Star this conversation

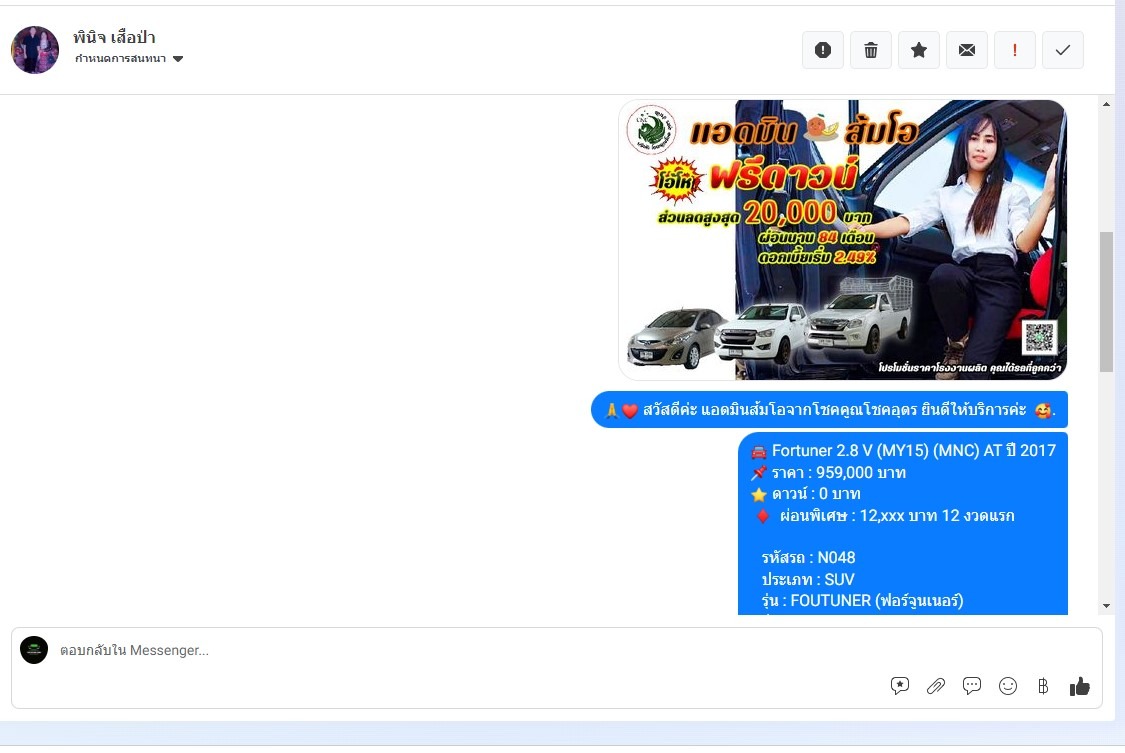coord(918,50)
